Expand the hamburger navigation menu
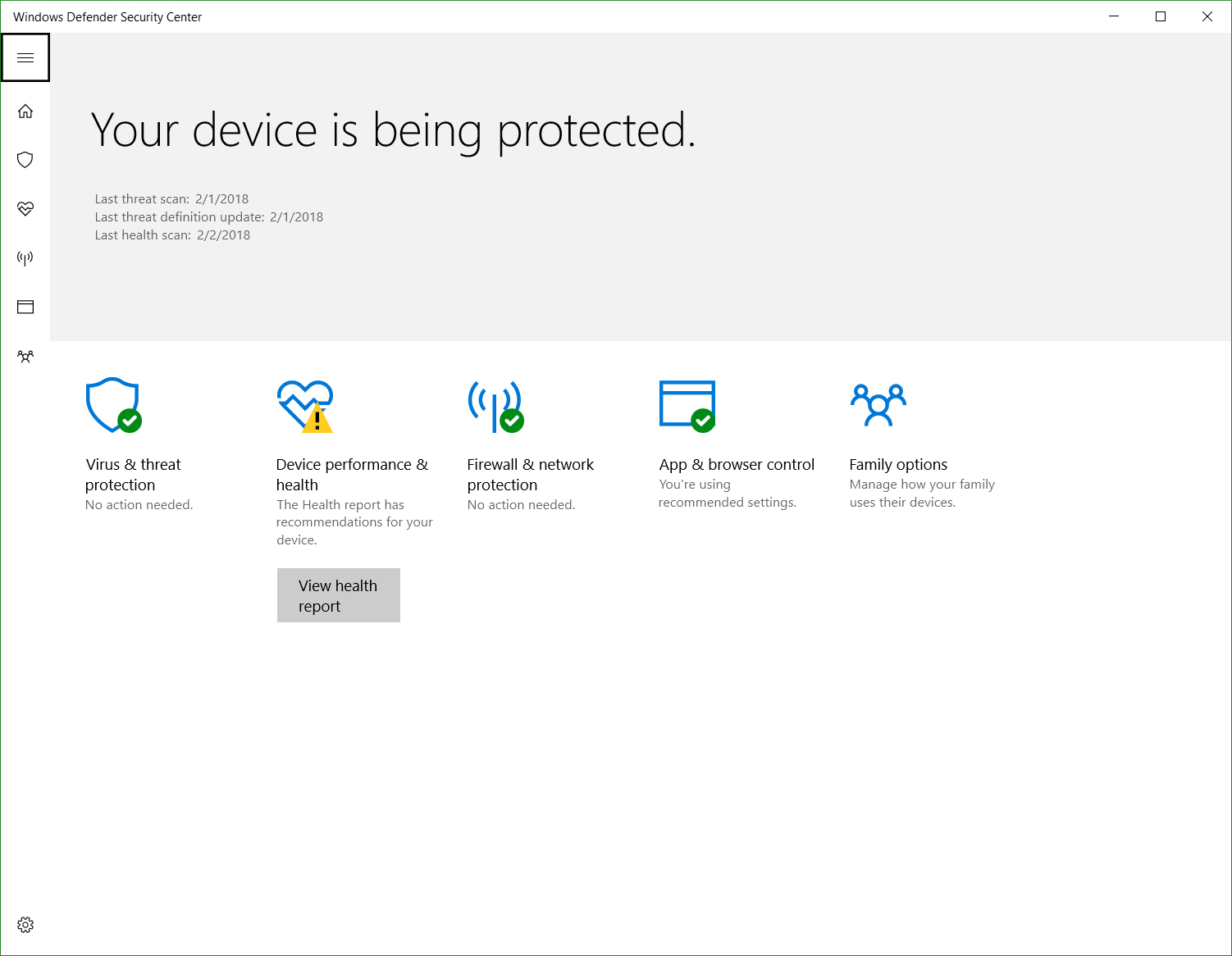The image size is (1232, 956). pyautogui.click(x=25, y=57)
